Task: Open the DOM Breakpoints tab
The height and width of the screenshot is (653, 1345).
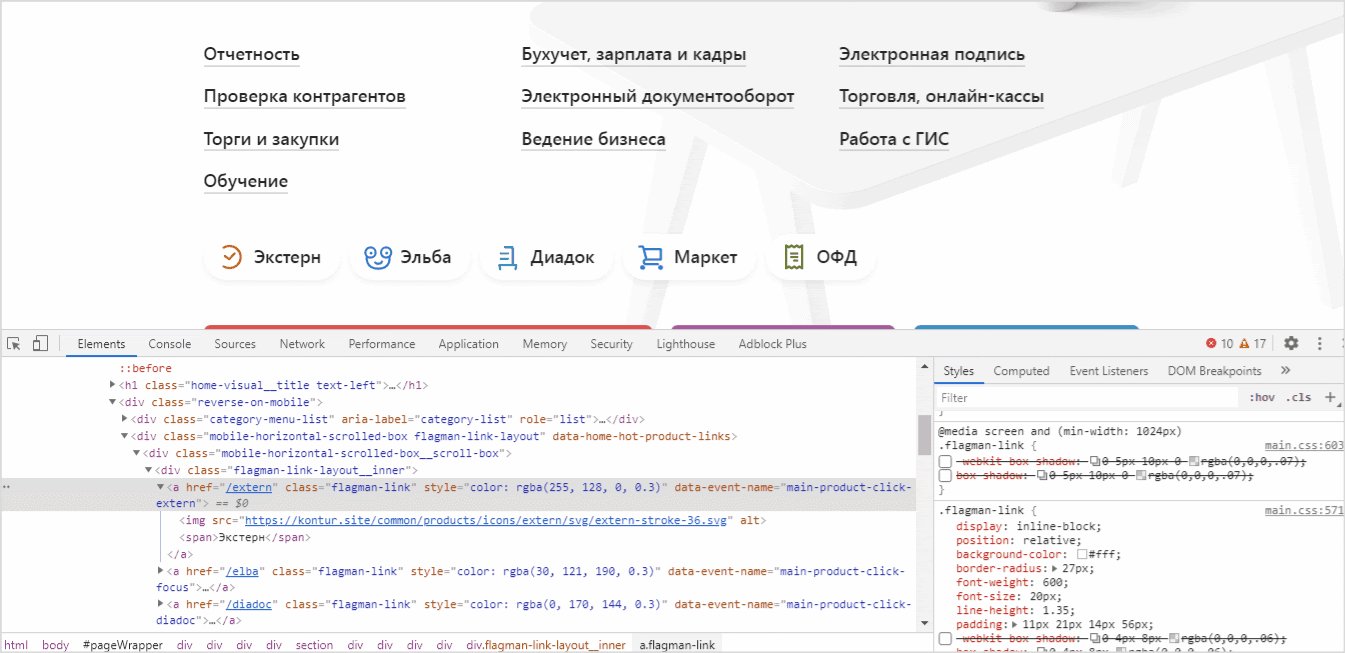Action: click(x=1214, y=370)
